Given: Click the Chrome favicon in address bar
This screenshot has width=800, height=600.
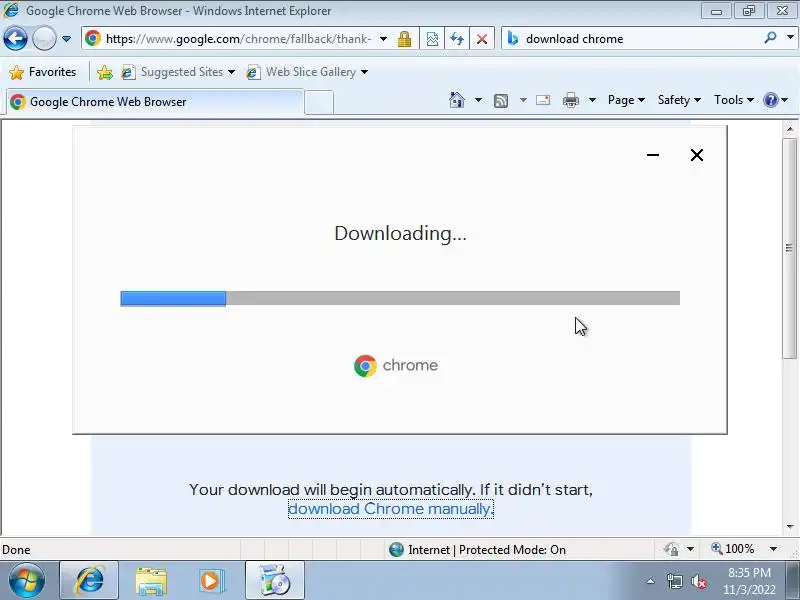Looking at the screenshot, I should point(93,38).
